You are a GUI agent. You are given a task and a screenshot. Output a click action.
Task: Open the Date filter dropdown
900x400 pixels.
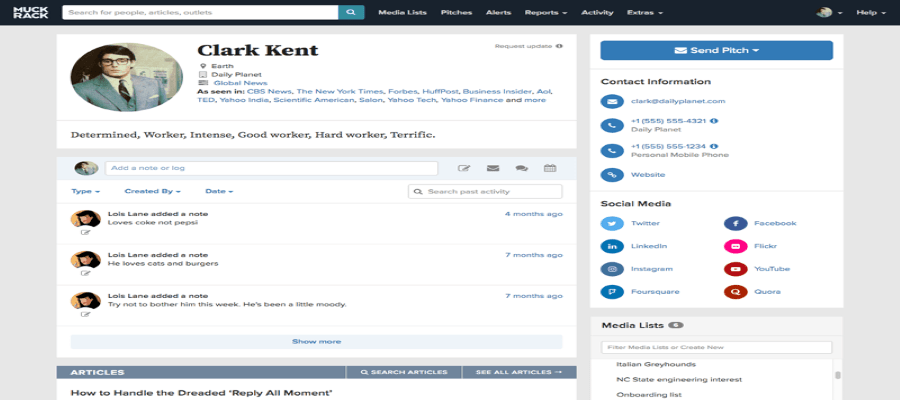click(219, 191)
